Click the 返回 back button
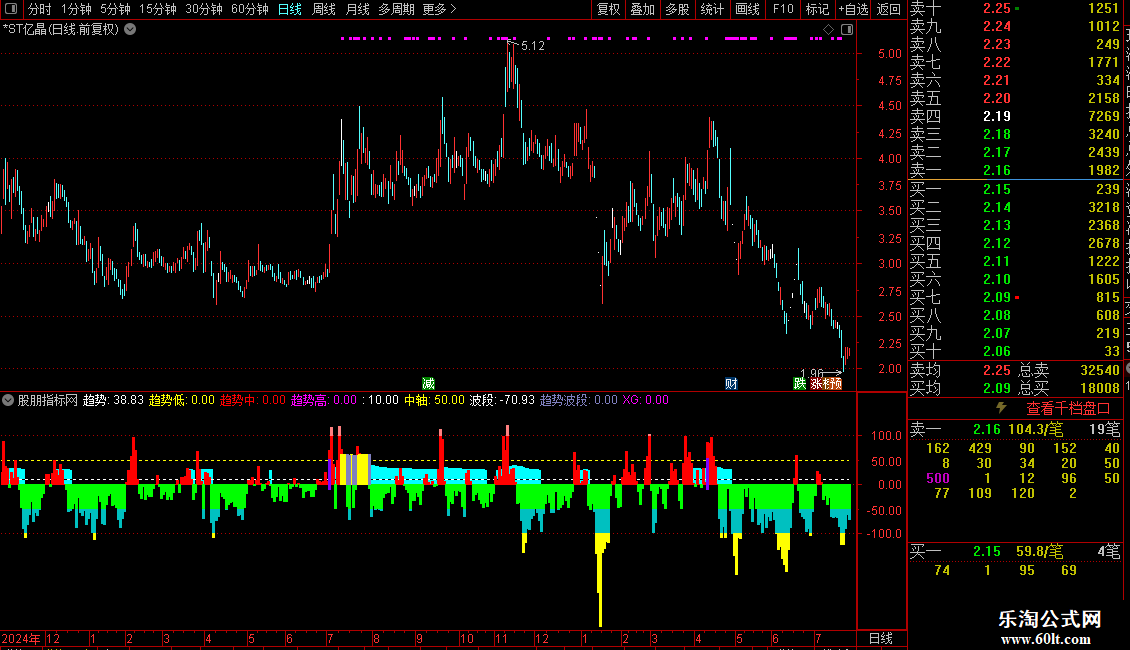Image resolution: width=1130 pixels, height=650 pixels. [889, 9]
